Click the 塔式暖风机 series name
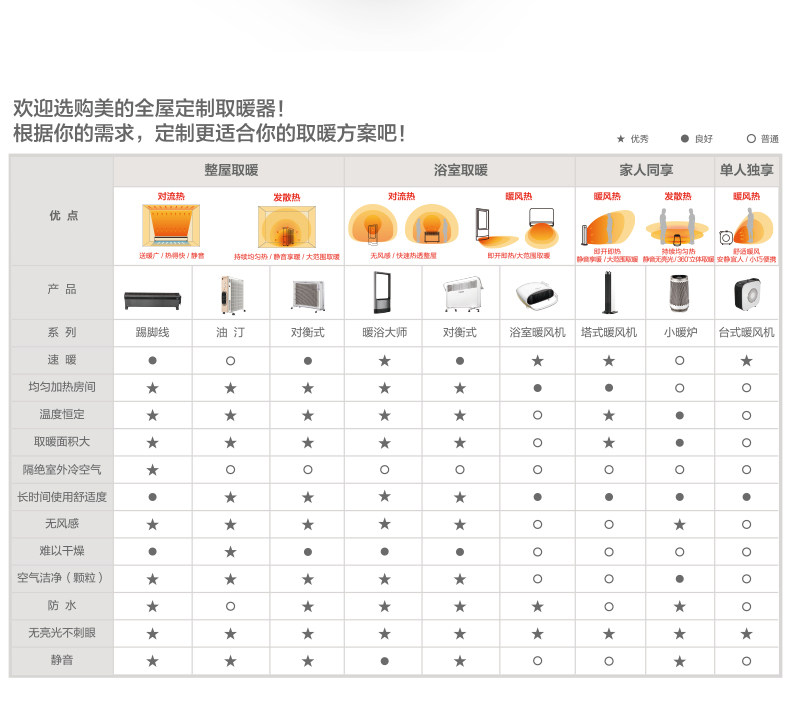This screenshot has width=790, height=726. pyautogui.click(x=609, y=333)
